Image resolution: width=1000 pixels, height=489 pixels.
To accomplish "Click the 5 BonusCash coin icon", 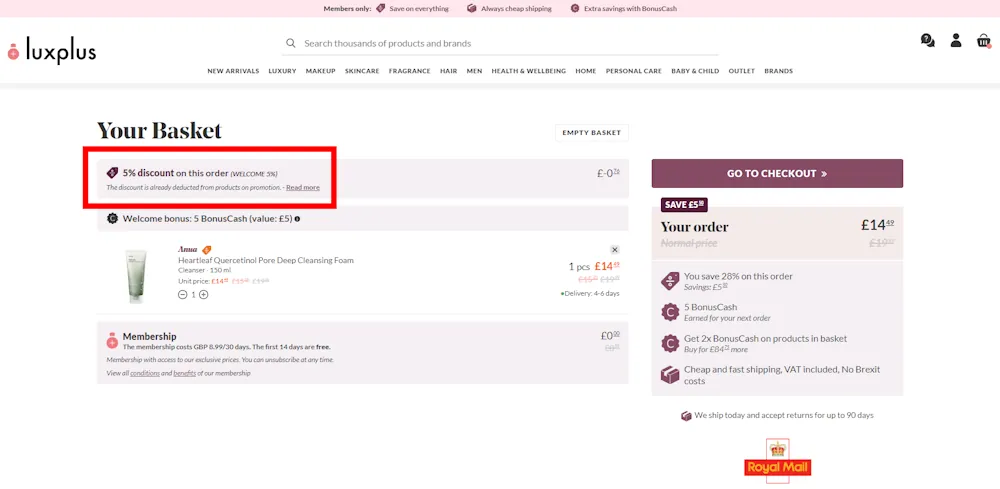I will tap(670, 312).
